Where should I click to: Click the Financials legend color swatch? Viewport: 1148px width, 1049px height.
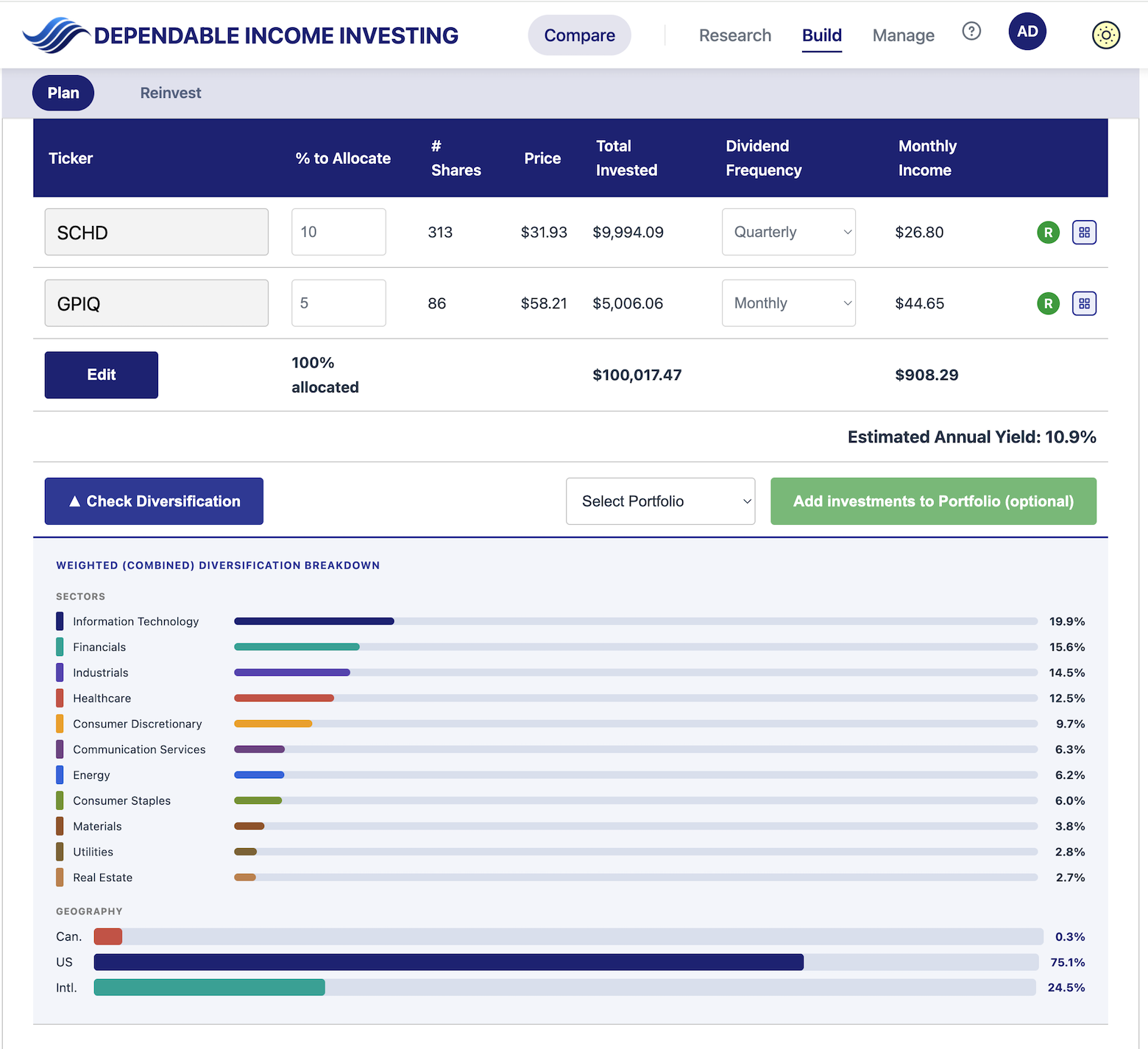tap(60, 647)
